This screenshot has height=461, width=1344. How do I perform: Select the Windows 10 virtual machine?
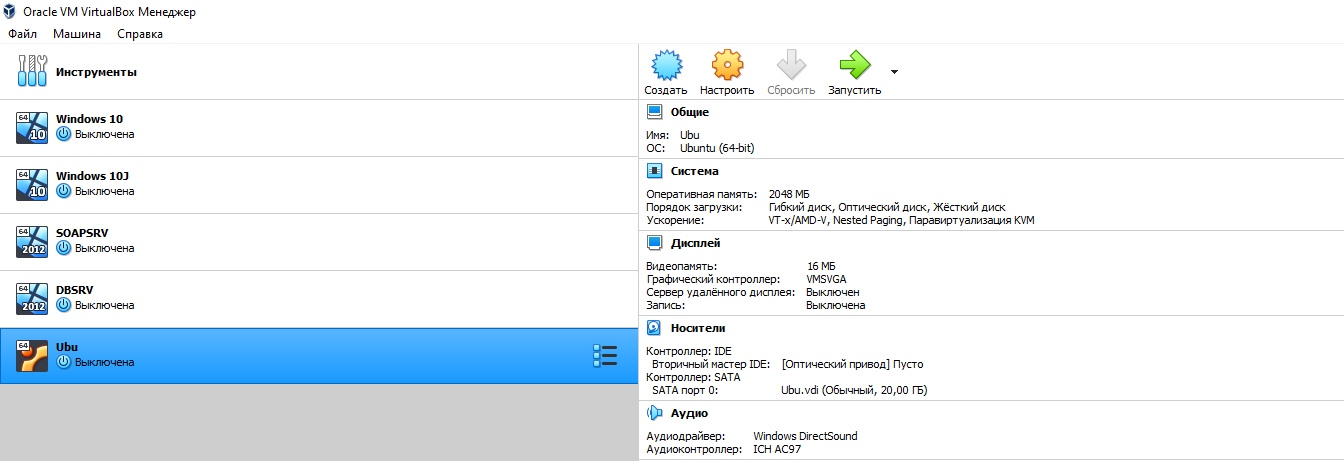pyautogui.click(x=319, y=128)
